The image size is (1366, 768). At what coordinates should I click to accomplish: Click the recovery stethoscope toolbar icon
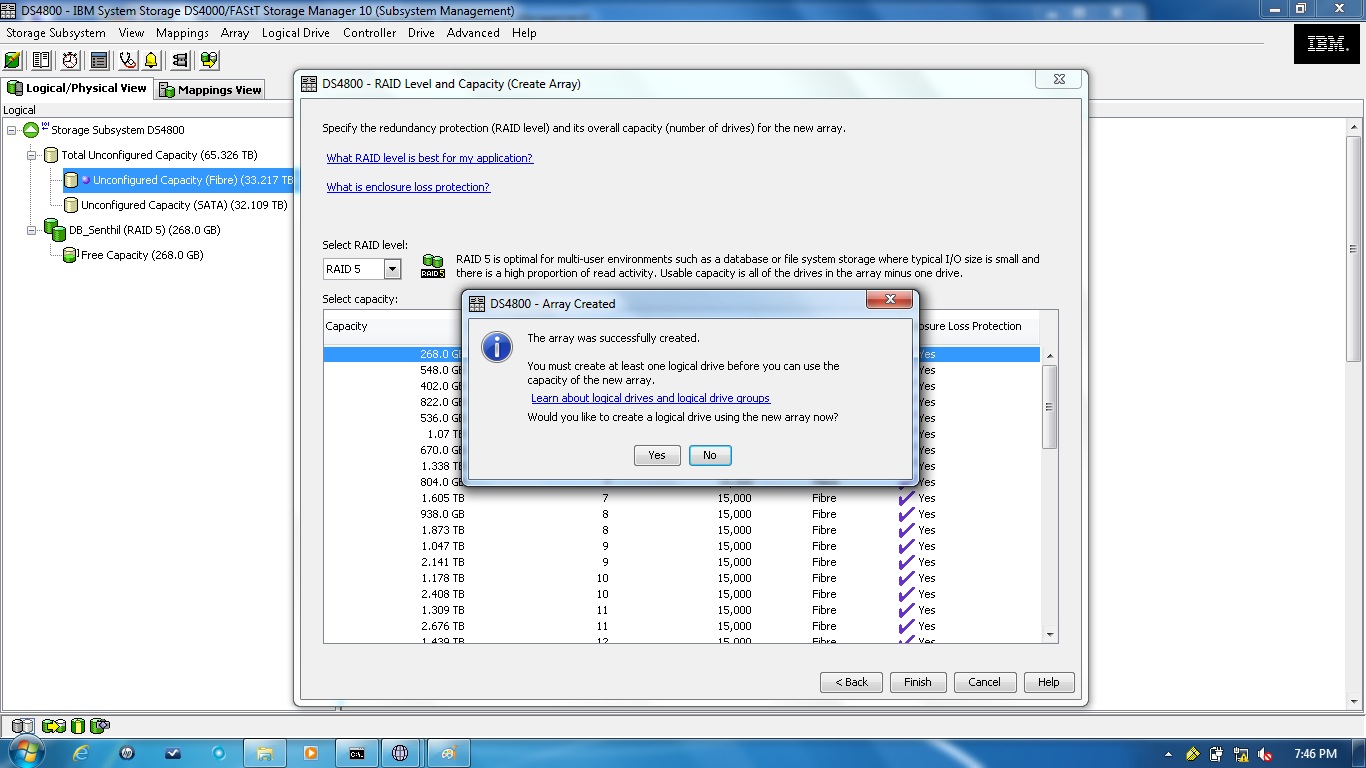[125, 60]
